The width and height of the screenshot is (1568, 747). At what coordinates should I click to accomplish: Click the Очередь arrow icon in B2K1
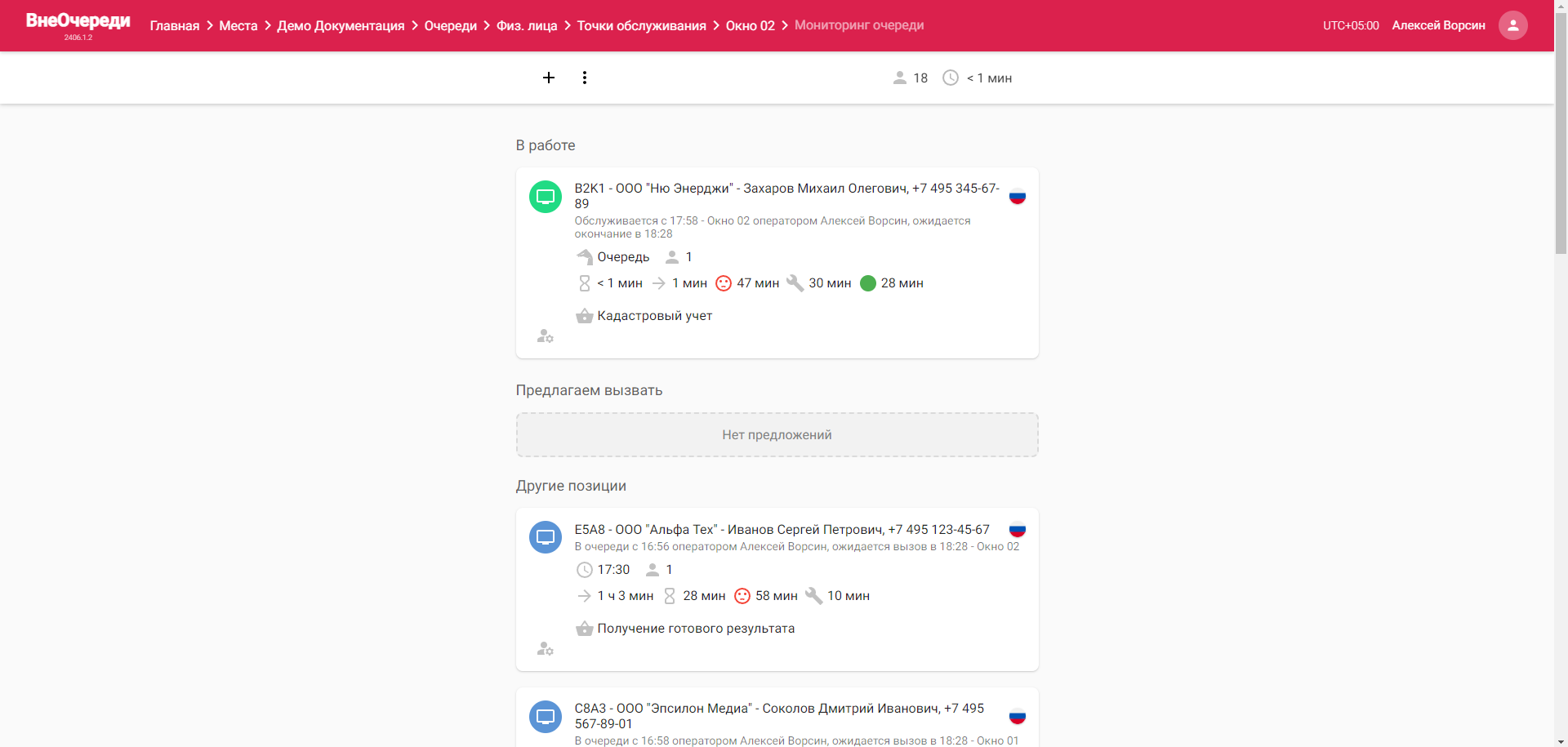point(585,257)
